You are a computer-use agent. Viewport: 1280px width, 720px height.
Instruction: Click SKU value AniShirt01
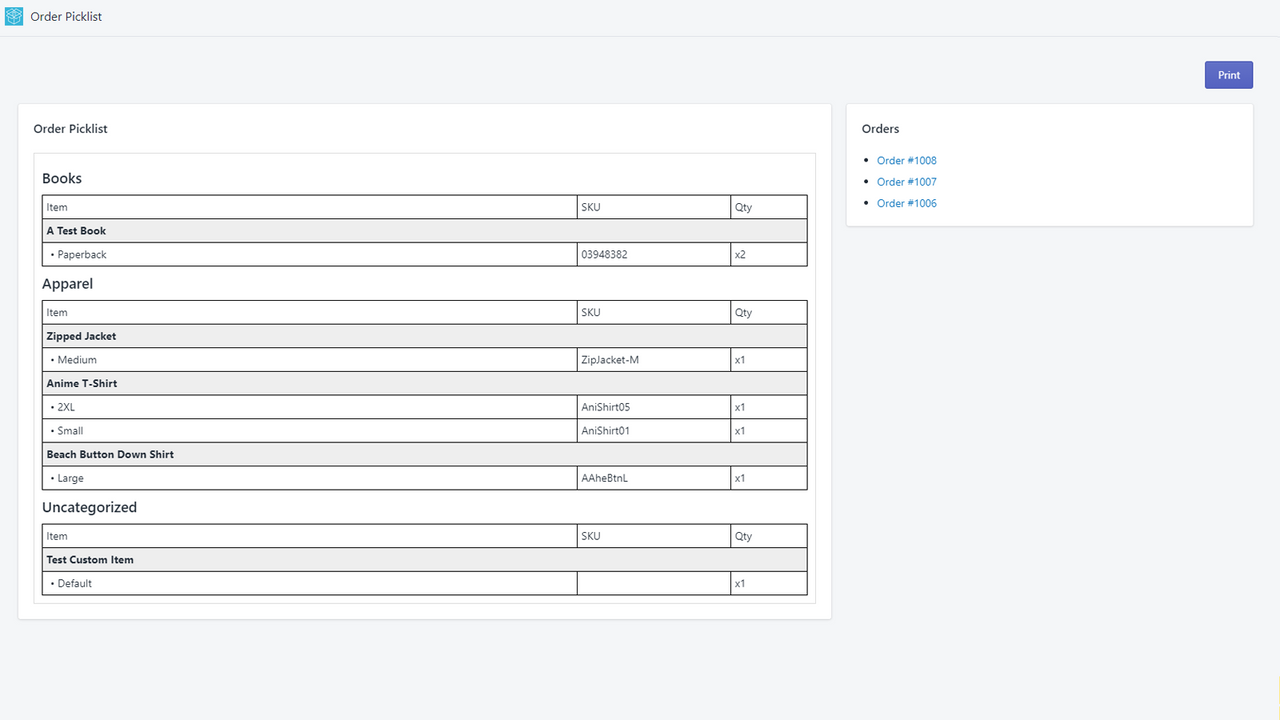(x=605, y=431)
